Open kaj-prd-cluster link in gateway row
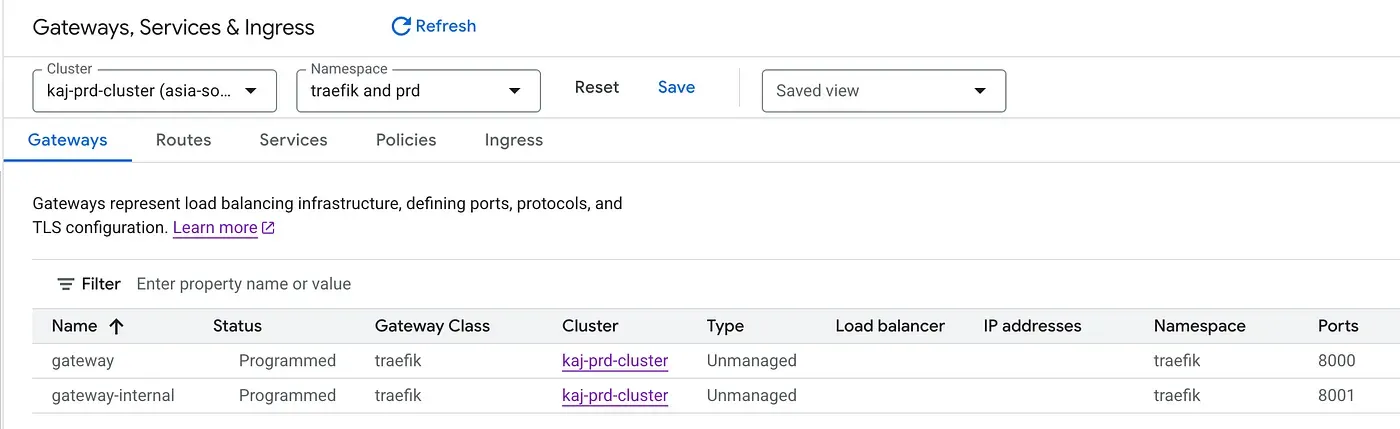The height and width of the screenshot is (429, 1400). point(615,361)
